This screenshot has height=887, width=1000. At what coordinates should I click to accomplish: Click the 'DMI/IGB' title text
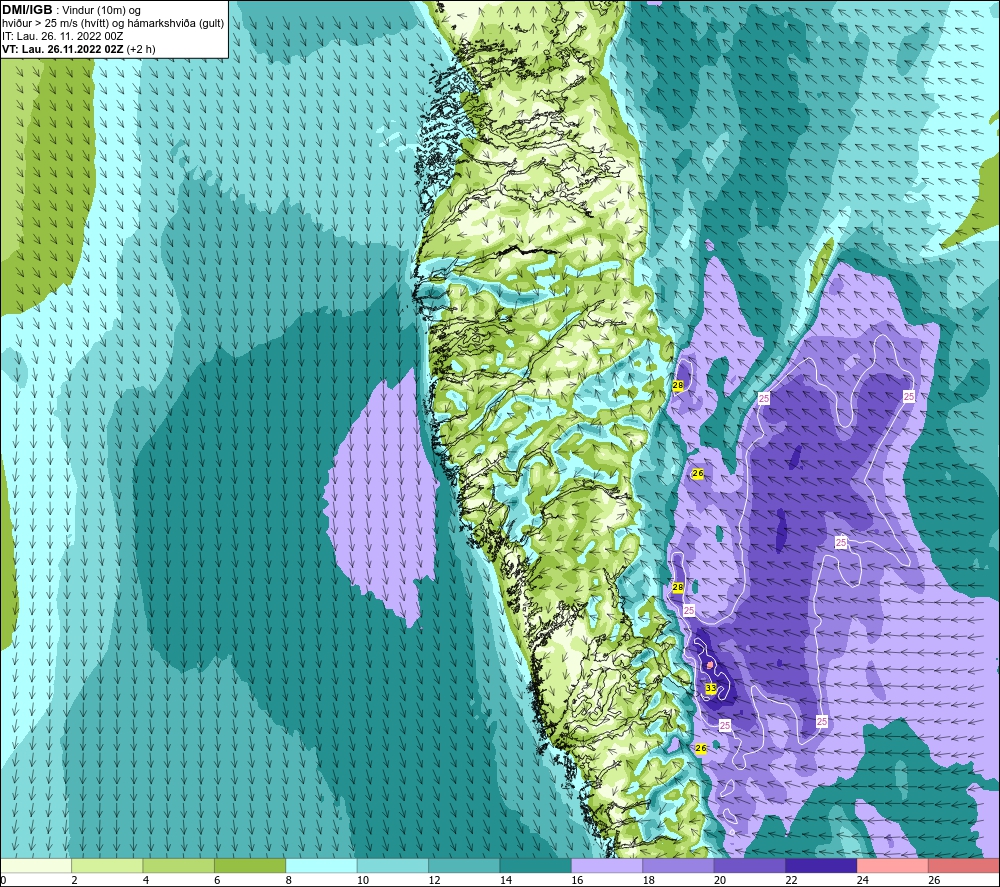(x=27, y=10)
